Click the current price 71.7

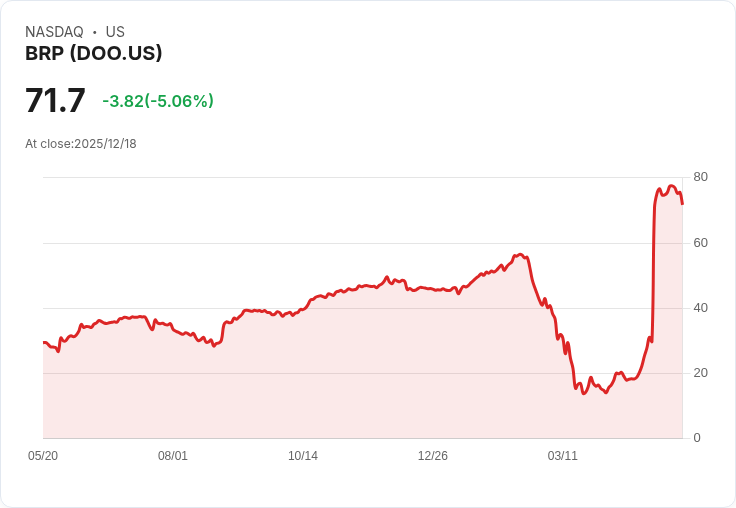pyautogui.click(x=55, y=101)
